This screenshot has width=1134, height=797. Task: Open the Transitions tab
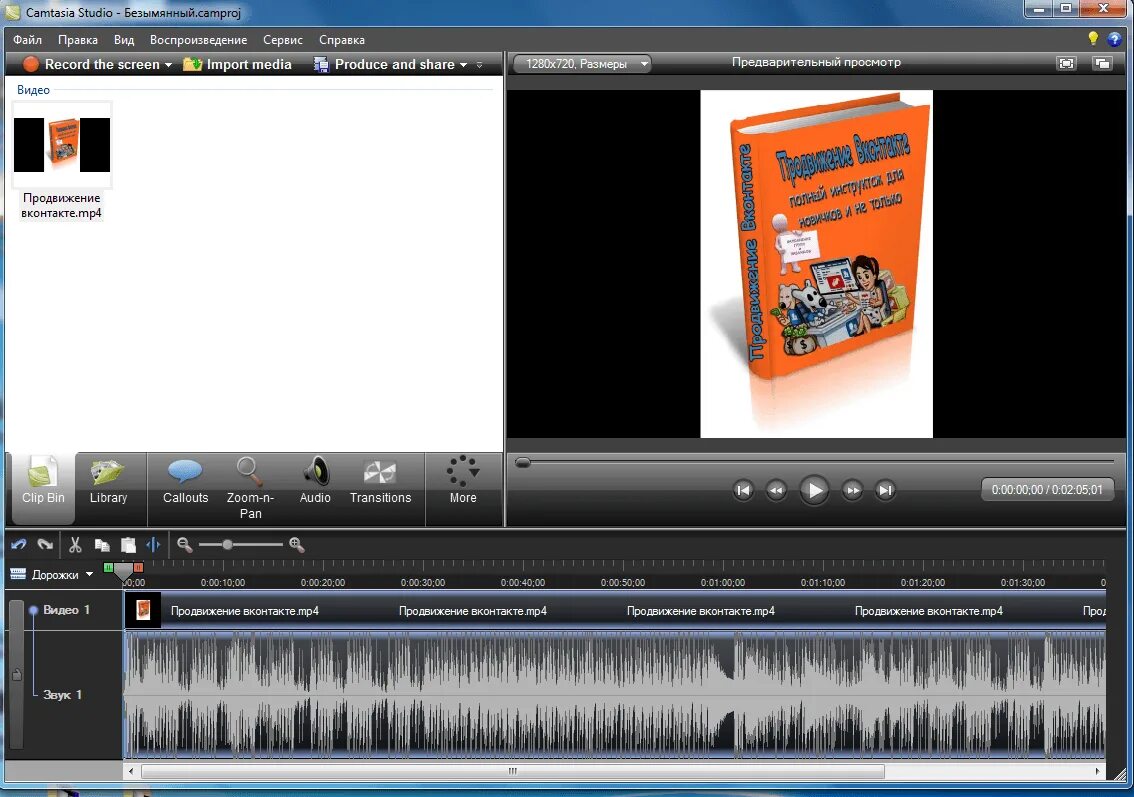pyautogui.click(x=380, y=482)
